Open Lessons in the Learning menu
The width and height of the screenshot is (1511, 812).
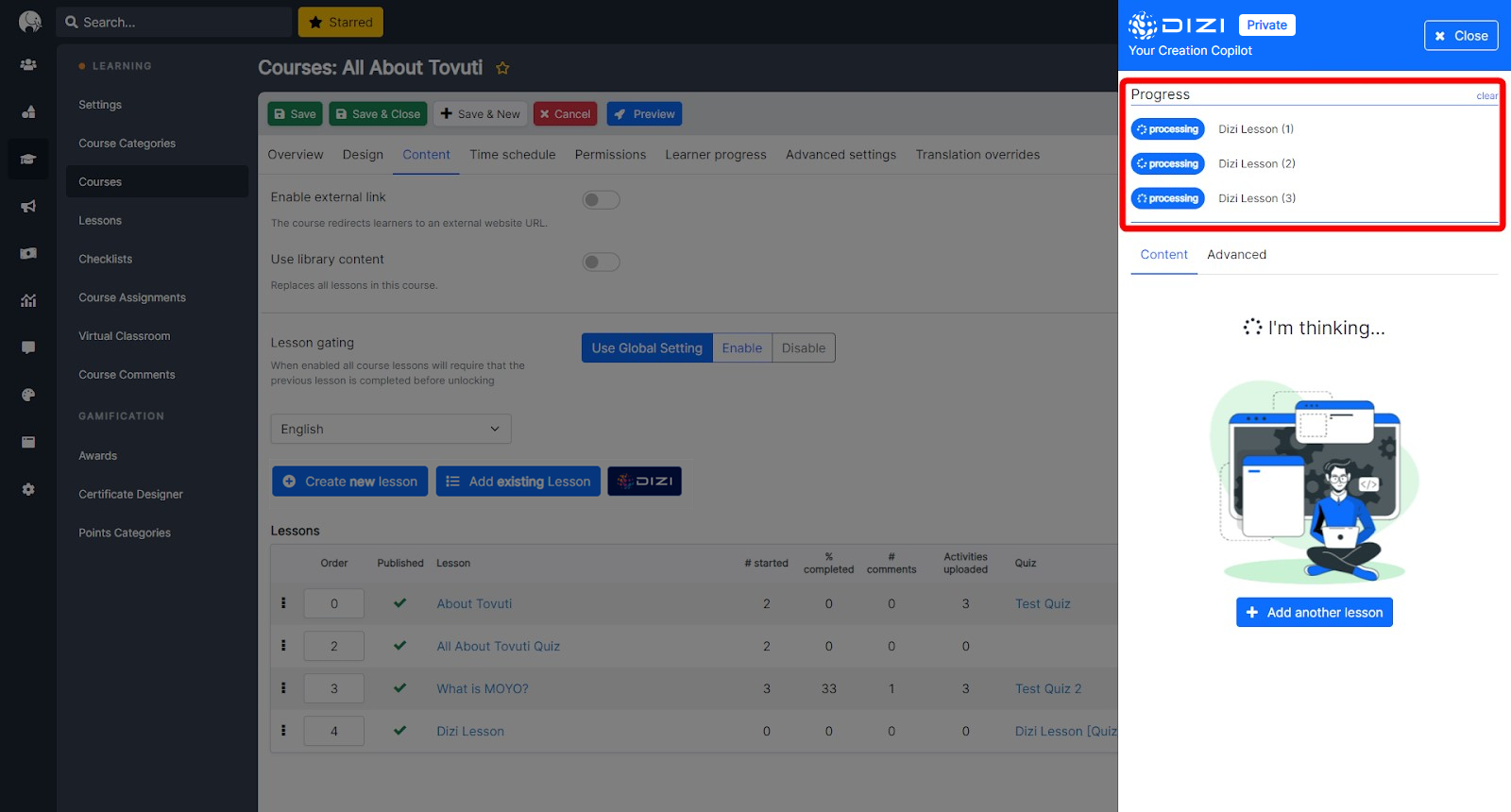100,221
